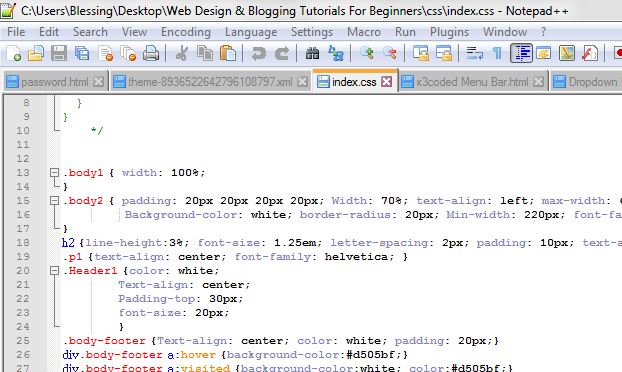
Task: Open the Document map icon
Action: pyautogui.click(x=567, y=53)
